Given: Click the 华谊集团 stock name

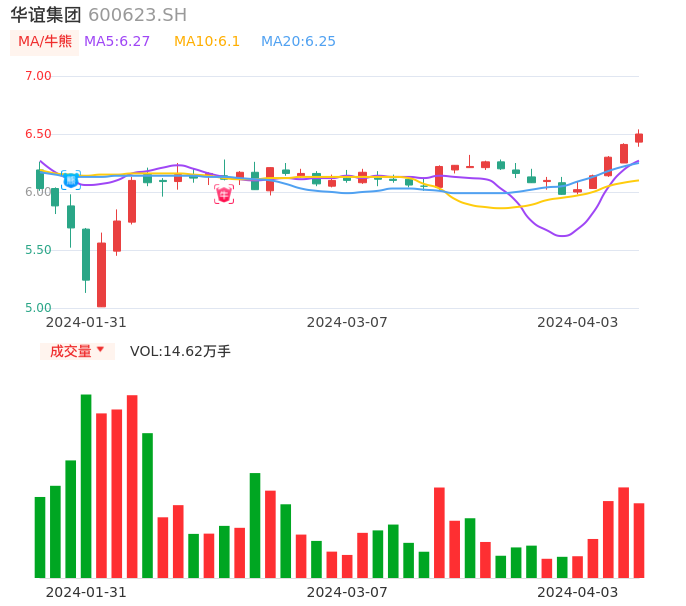Looking at the screenshot, I should tap(46, 15).
